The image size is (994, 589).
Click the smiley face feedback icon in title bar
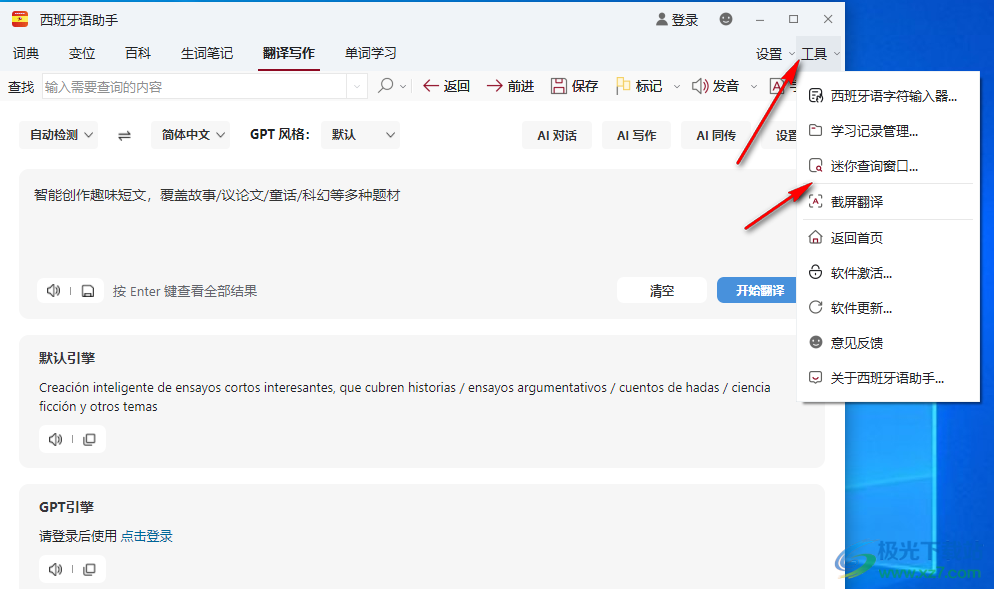point(726,19)
